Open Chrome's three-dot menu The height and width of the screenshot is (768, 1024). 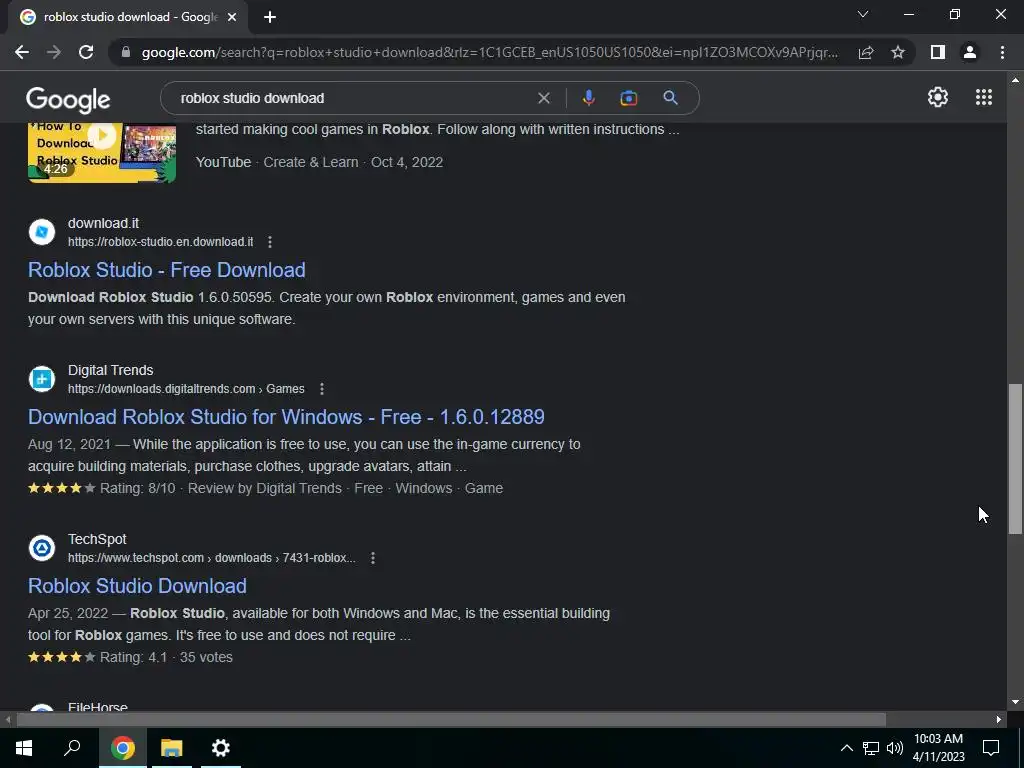[1002, 52]
